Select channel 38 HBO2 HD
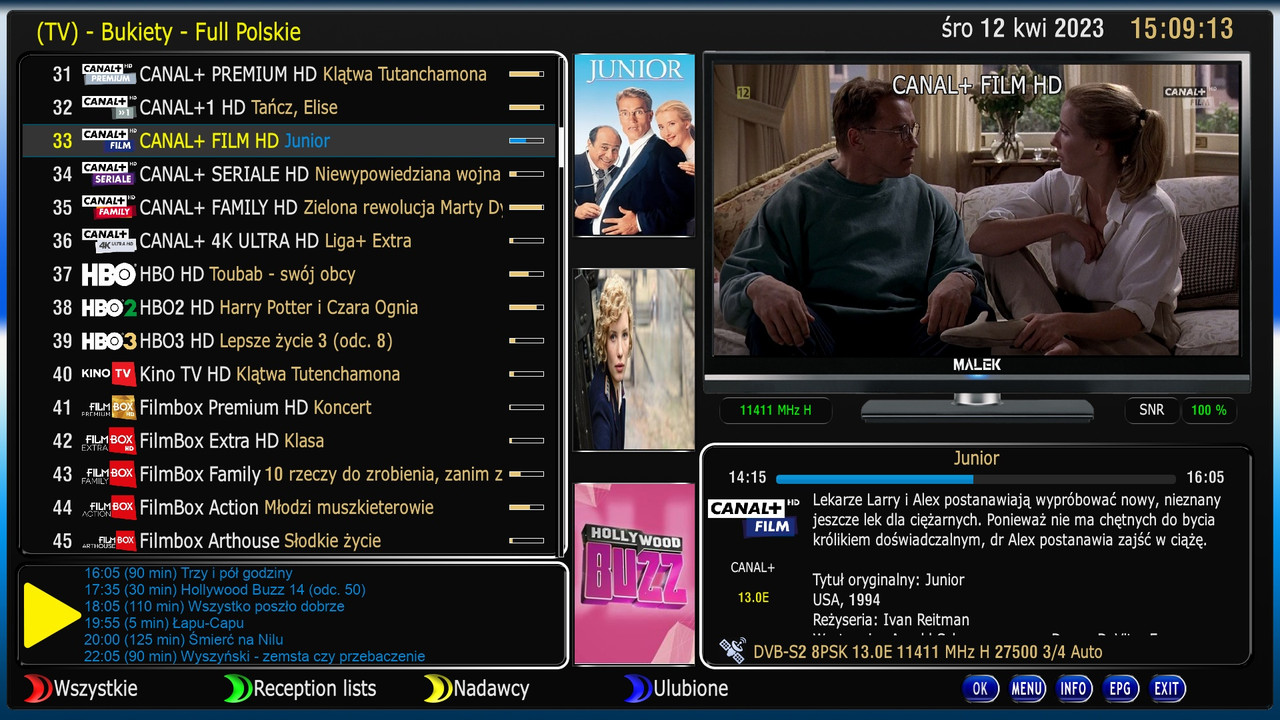The image size is (1280, 720). tap(289, 307)
